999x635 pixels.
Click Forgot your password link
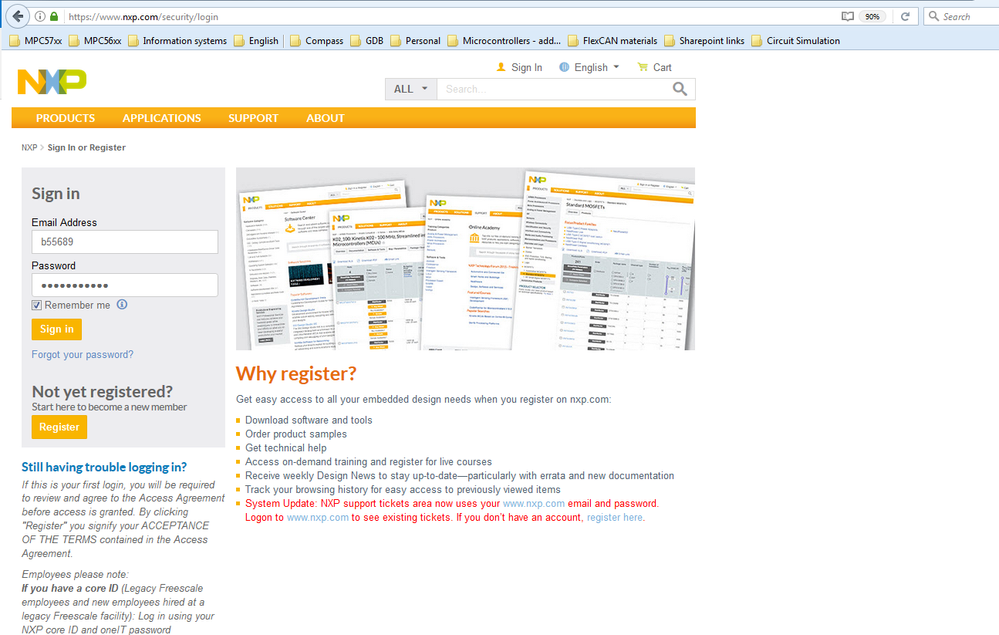82,355
